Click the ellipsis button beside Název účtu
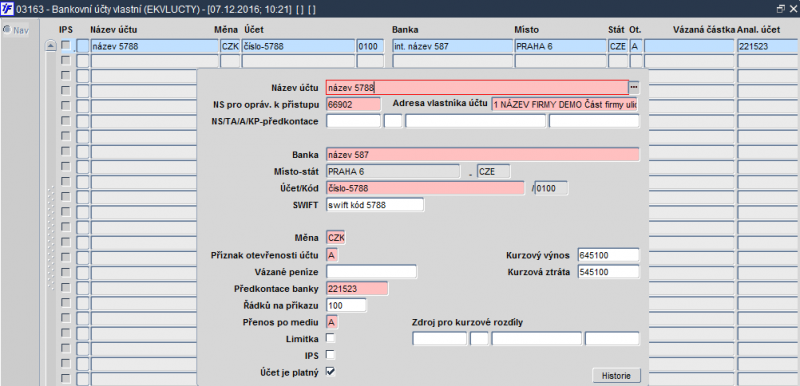800x386 pixels. [634, 87]
